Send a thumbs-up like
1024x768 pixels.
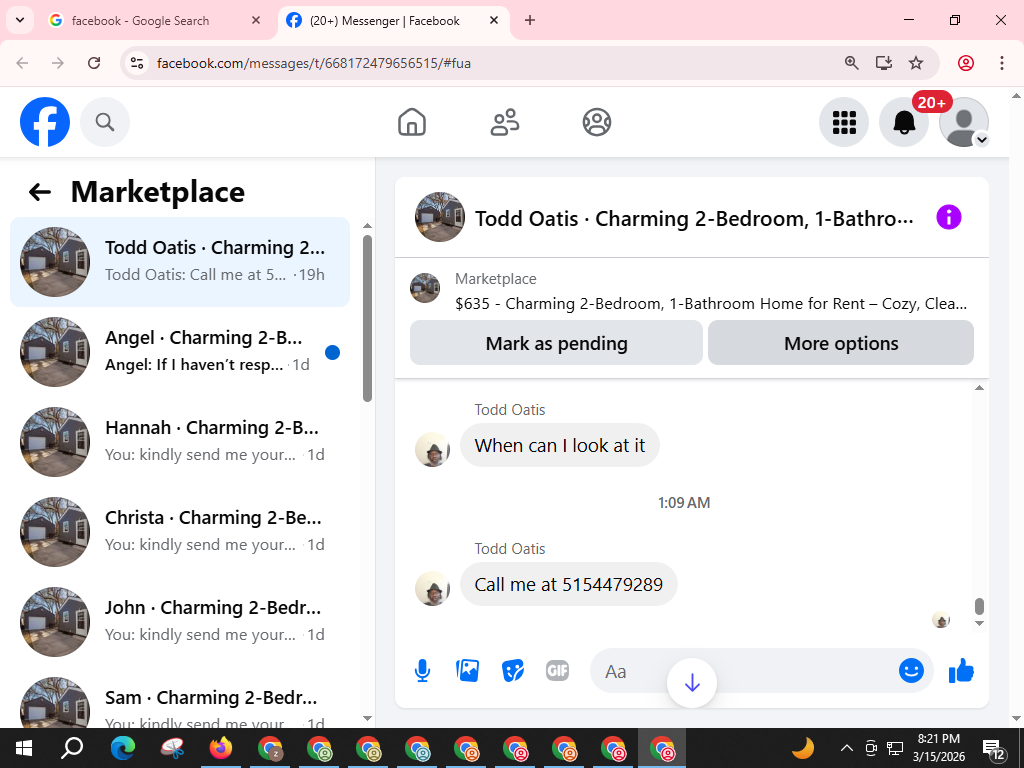[x=961, y=671]
